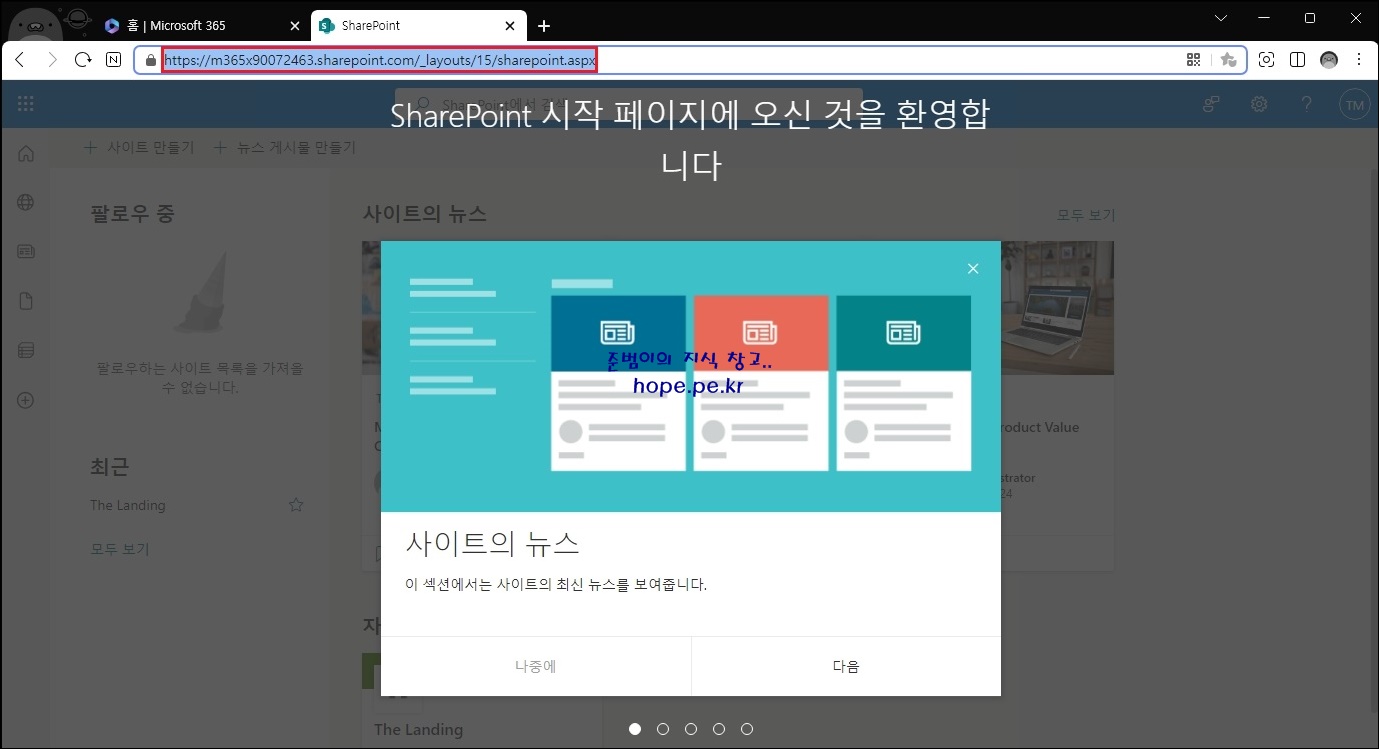Click the bookmark star icon in address bar
The height and width of the screenshot is (749, 1379).
tap(1228, 60)
